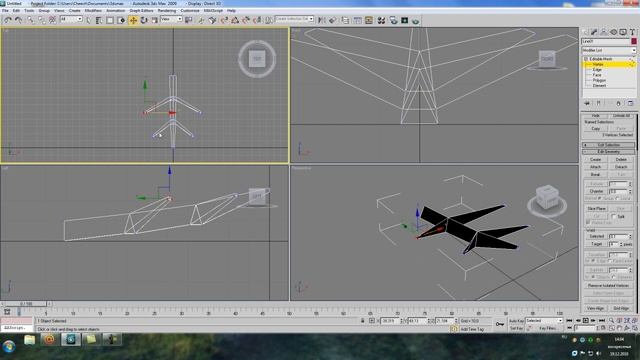The width and height of the screenshot is (640, 360).
Task: Open the Reference Coordinate System View dropdown
Action: pyautogui.click(x=171, y=19)
